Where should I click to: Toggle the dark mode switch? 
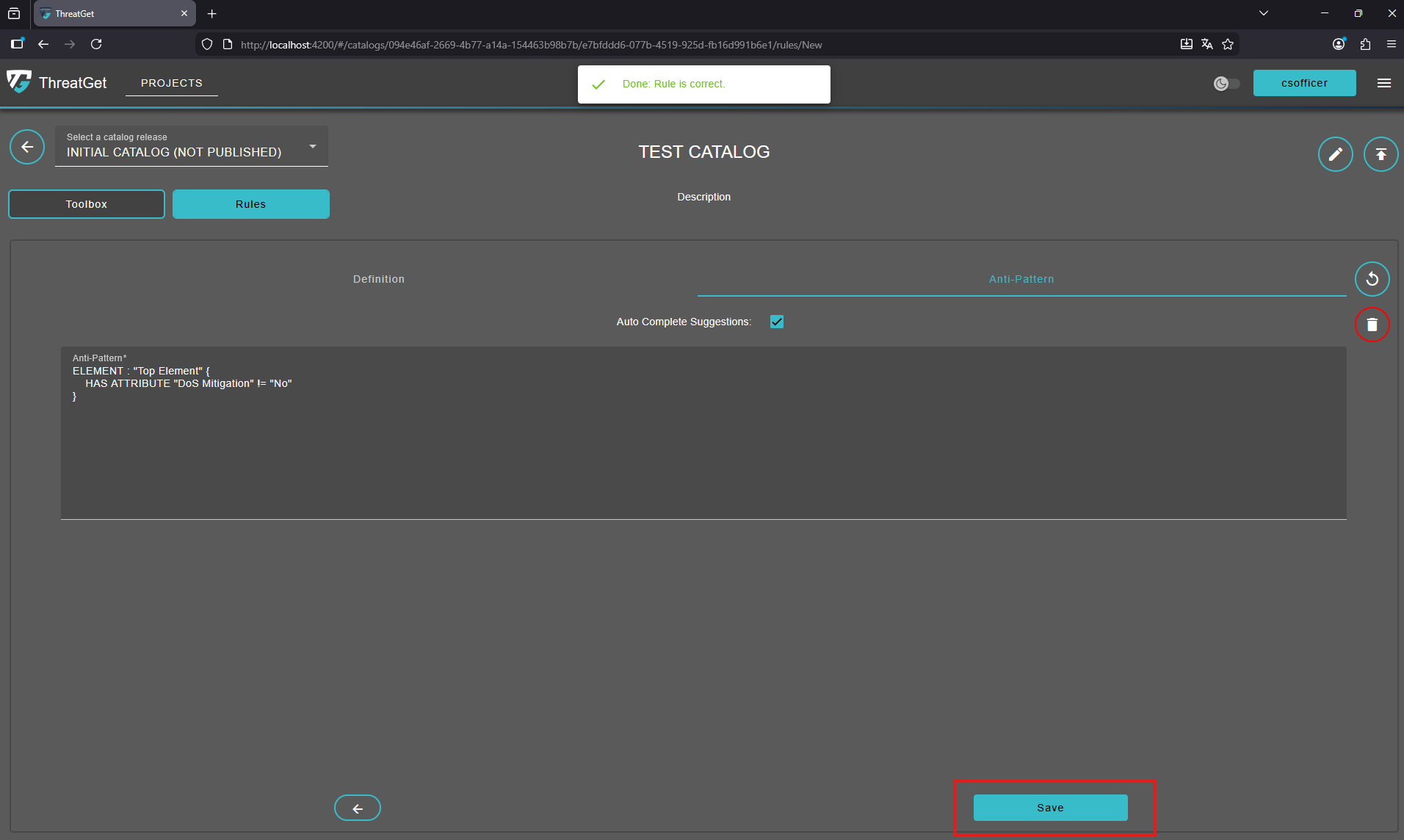[1226, 84]
